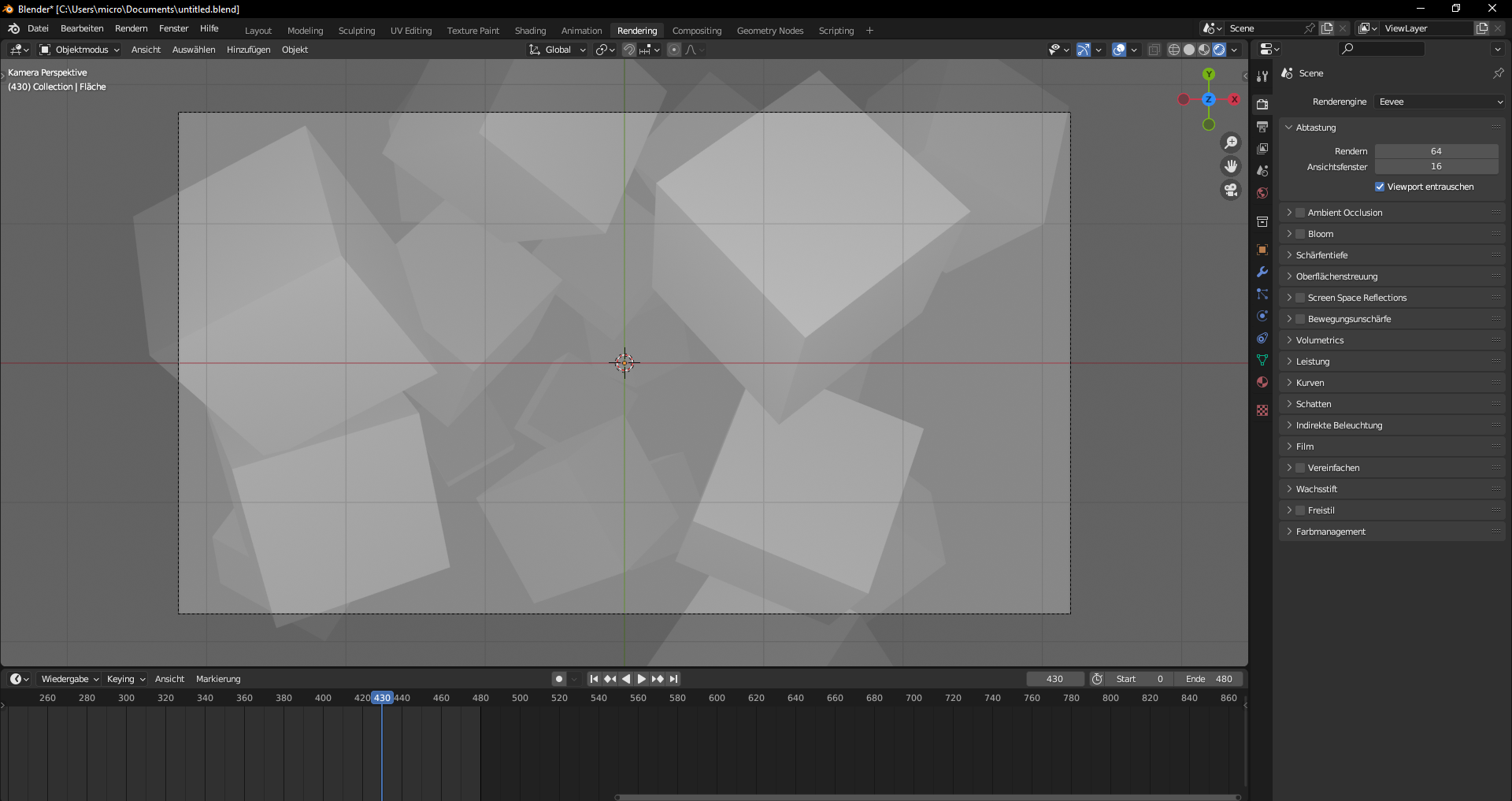Select the World Properties globe icon
The height and width of the screenshot is (801, 1512).
[x=1262, y=191]
